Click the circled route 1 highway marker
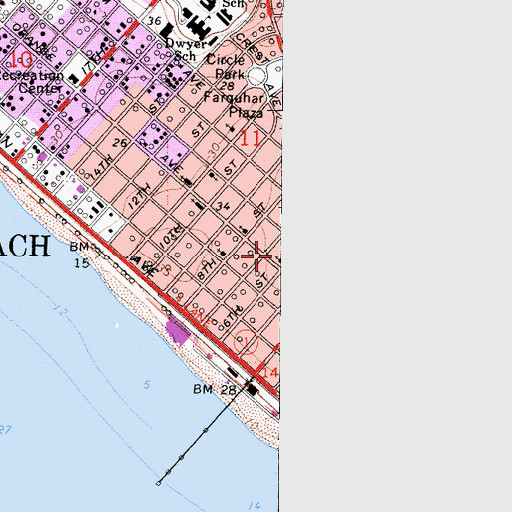 [x=246, y=341]
